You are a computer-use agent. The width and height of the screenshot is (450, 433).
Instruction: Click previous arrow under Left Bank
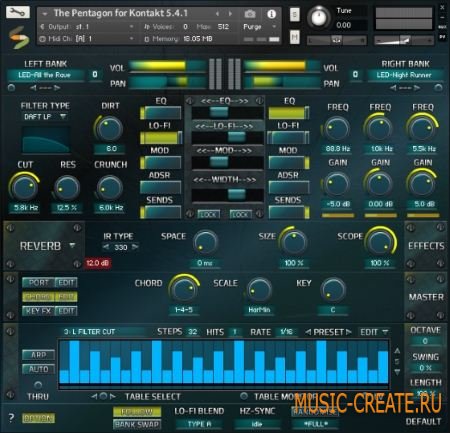pos(33,88)
